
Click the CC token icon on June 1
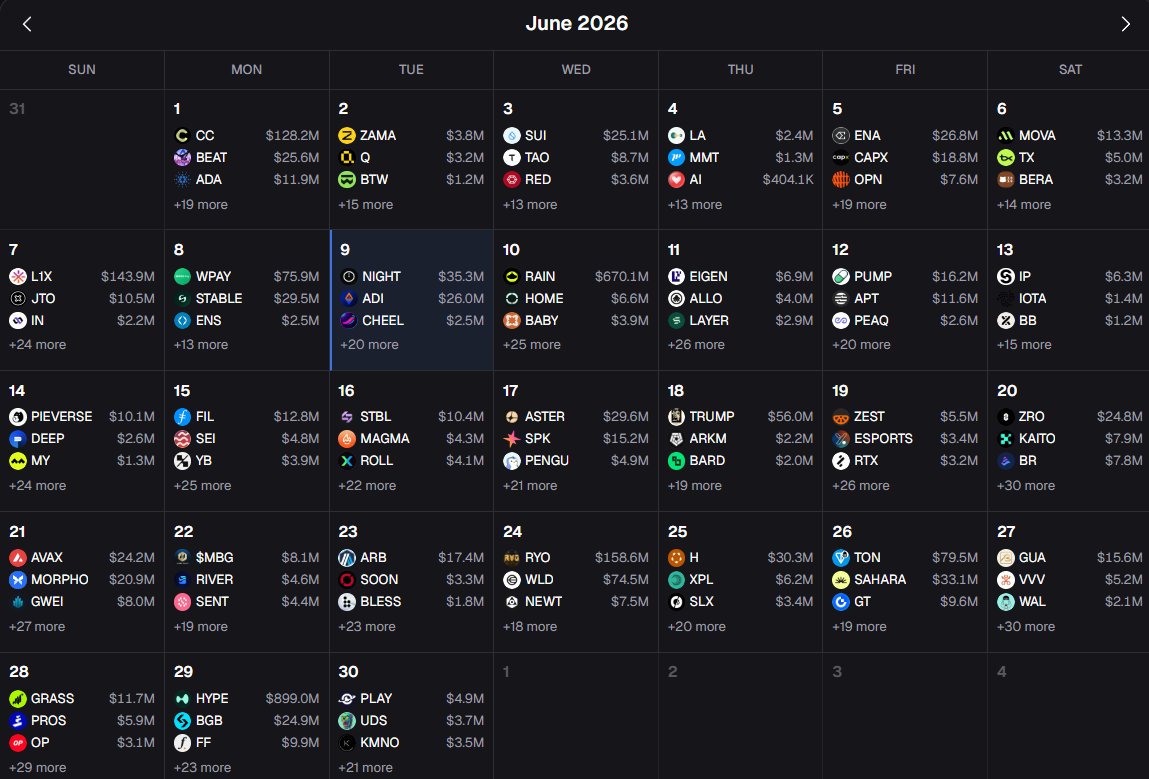tap(182, 136)
